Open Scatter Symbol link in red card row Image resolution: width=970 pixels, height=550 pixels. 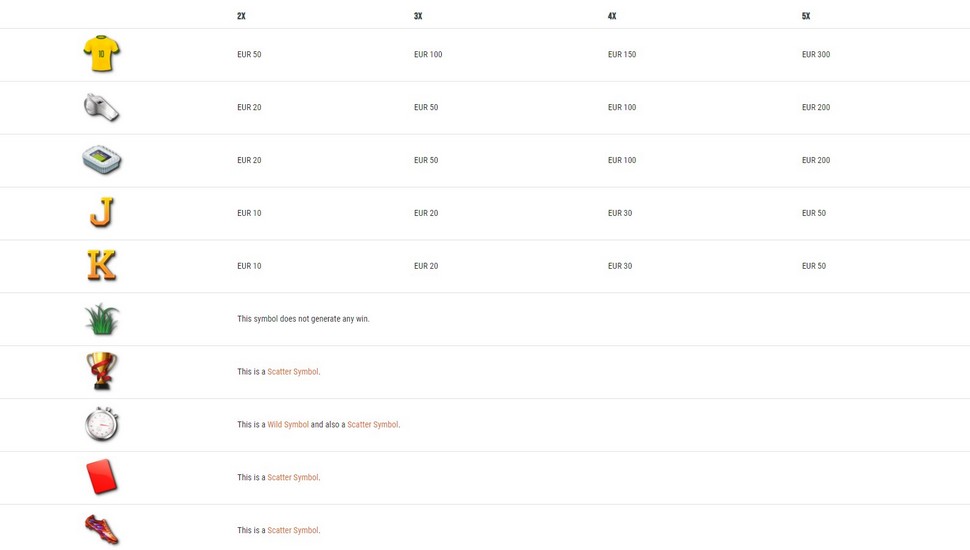[x=293, y=478]
